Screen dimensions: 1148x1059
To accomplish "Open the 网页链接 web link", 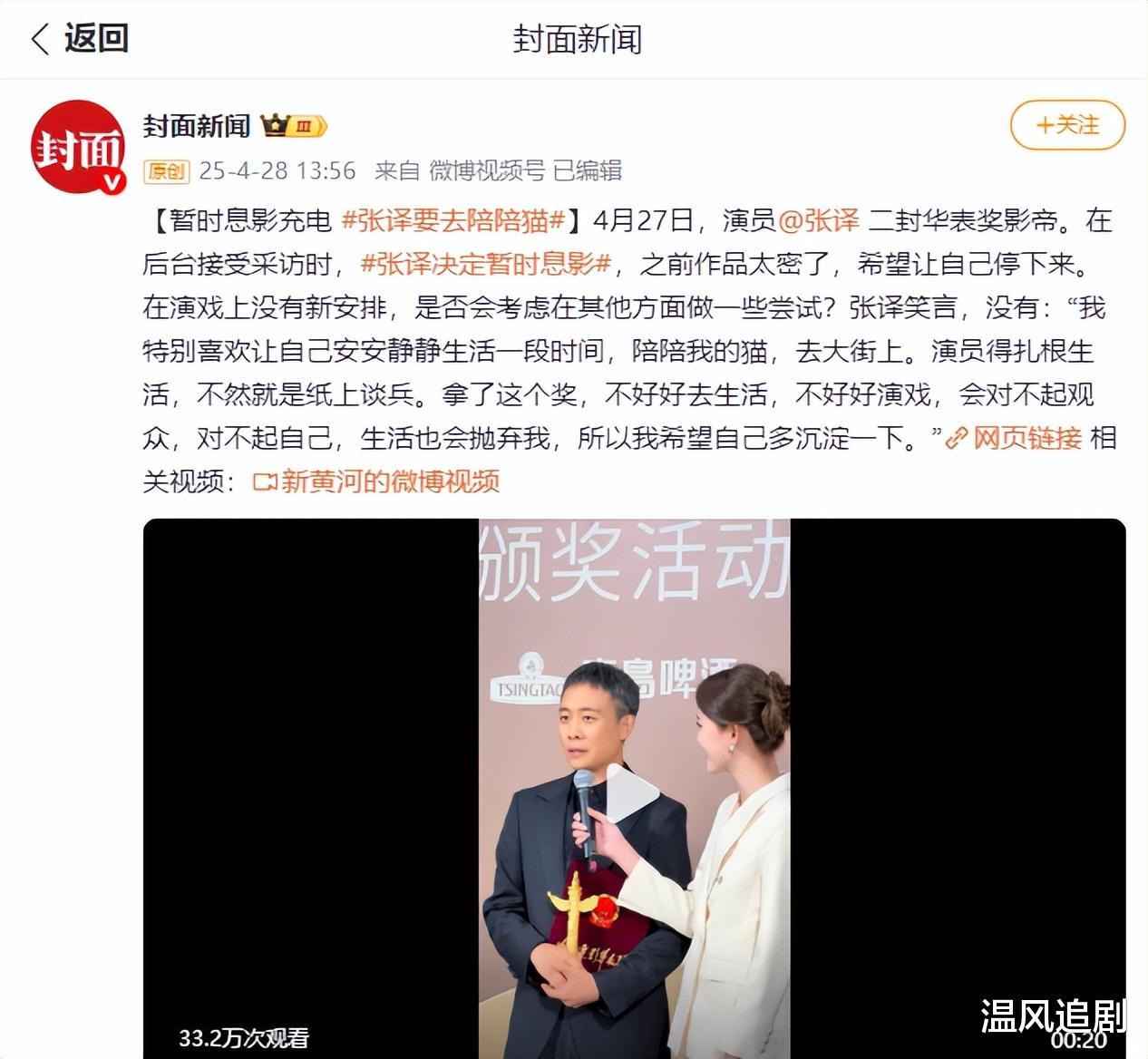I will click(1027, 439).
